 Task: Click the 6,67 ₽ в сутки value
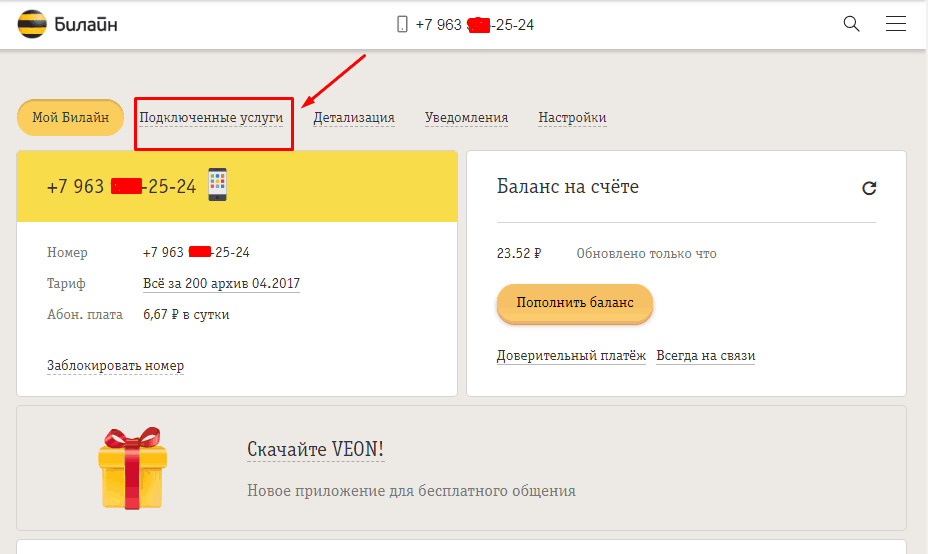pos(186,314)
